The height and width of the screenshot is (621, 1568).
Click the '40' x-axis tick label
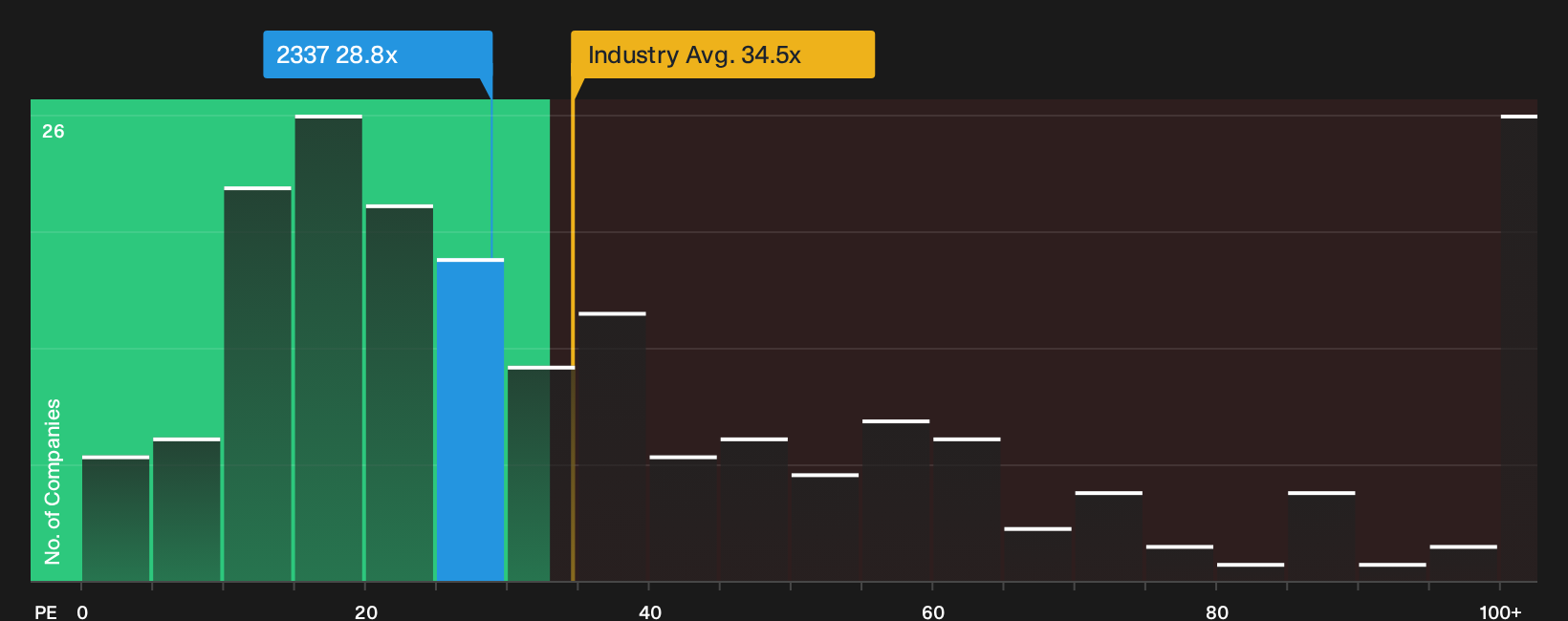click(x=650, y=611)
